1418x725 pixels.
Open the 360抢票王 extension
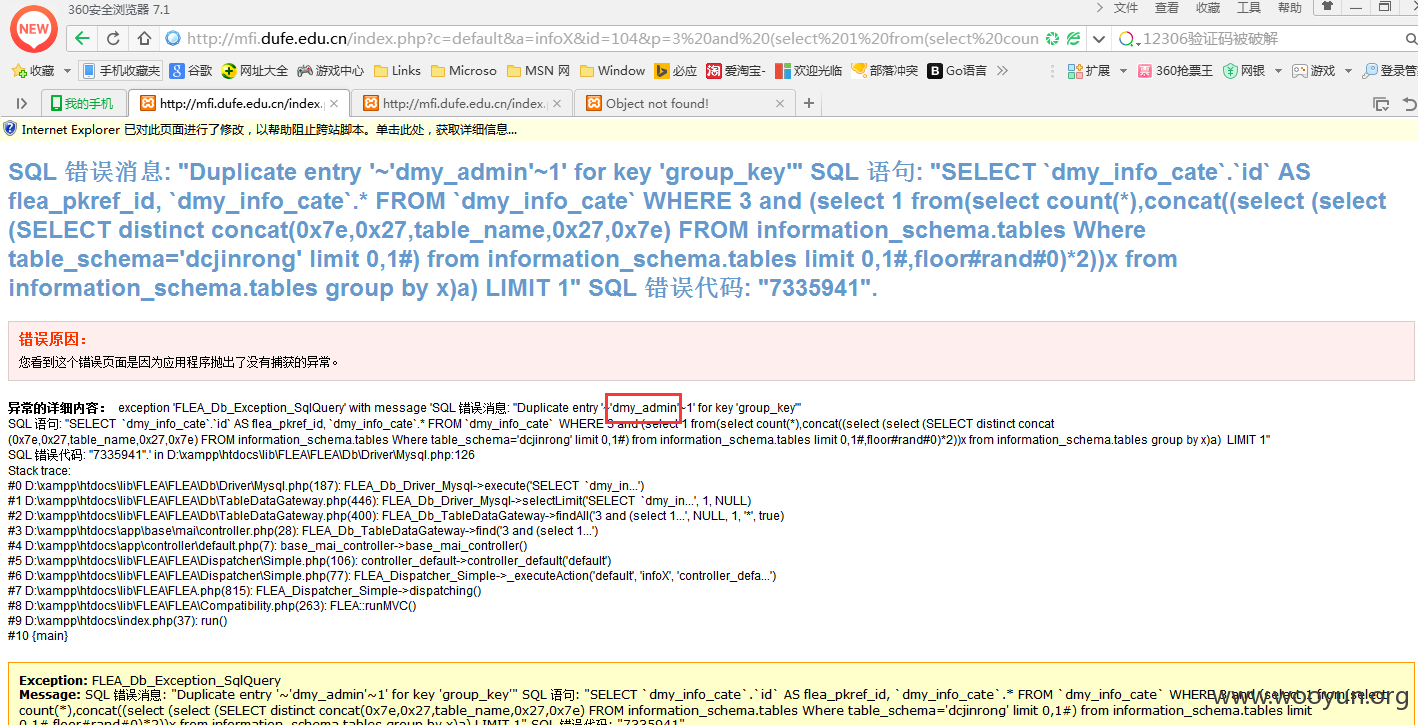coord(1174,71)
